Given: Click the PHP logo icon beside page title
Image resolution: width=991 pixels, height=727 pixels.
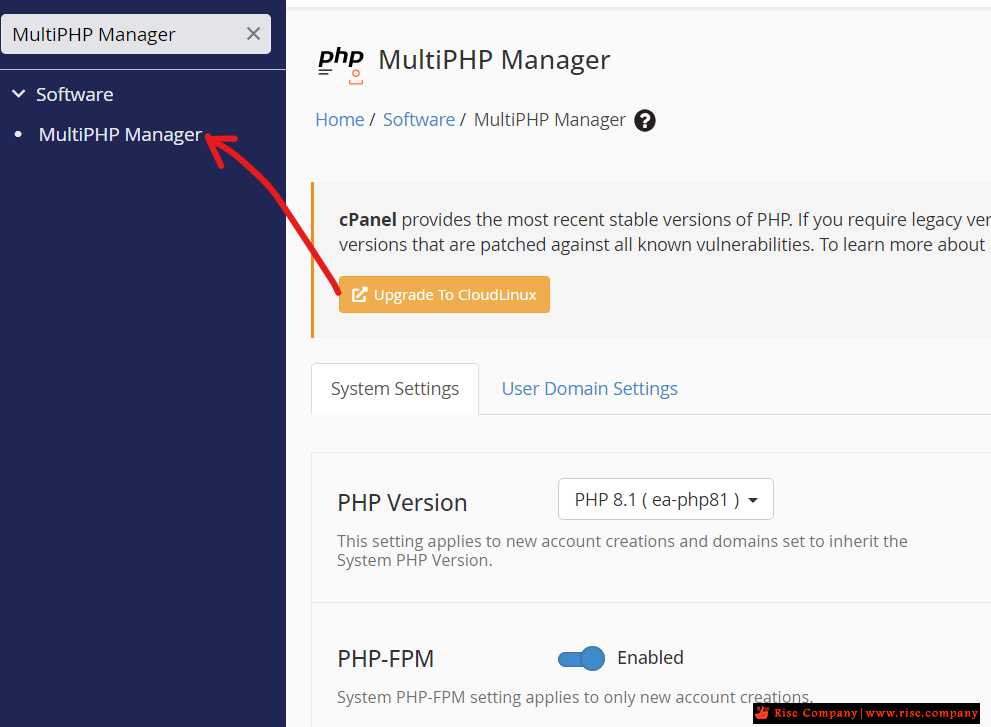Looking at the screenshot, I should (341, 64).
